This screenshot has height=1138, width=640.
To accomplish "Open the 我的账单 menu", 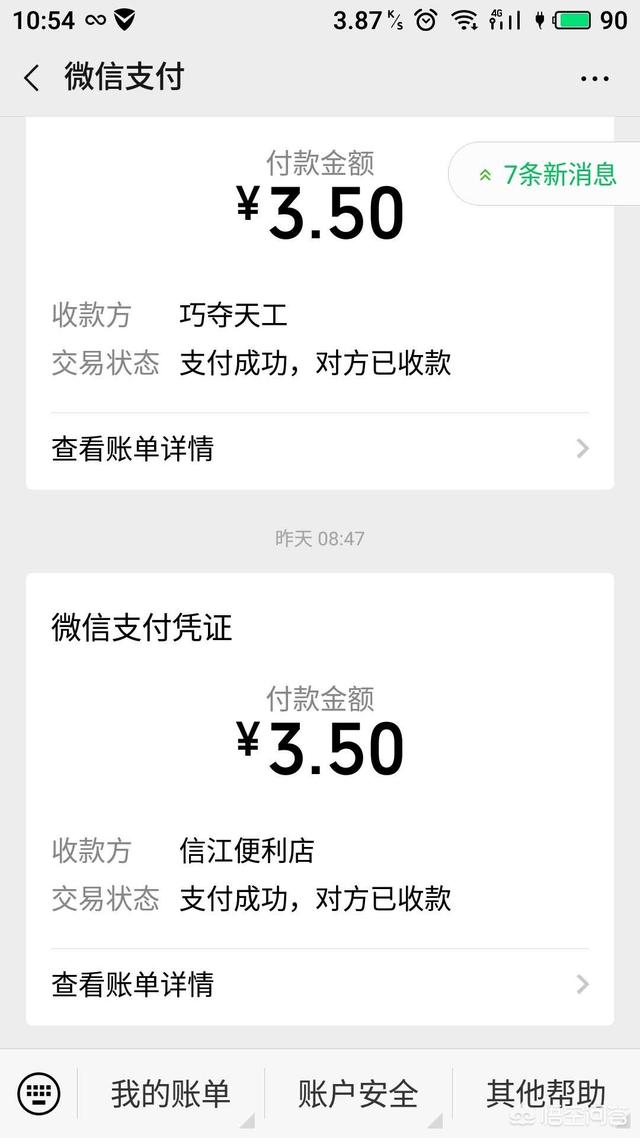I will tap(172, 1094).
